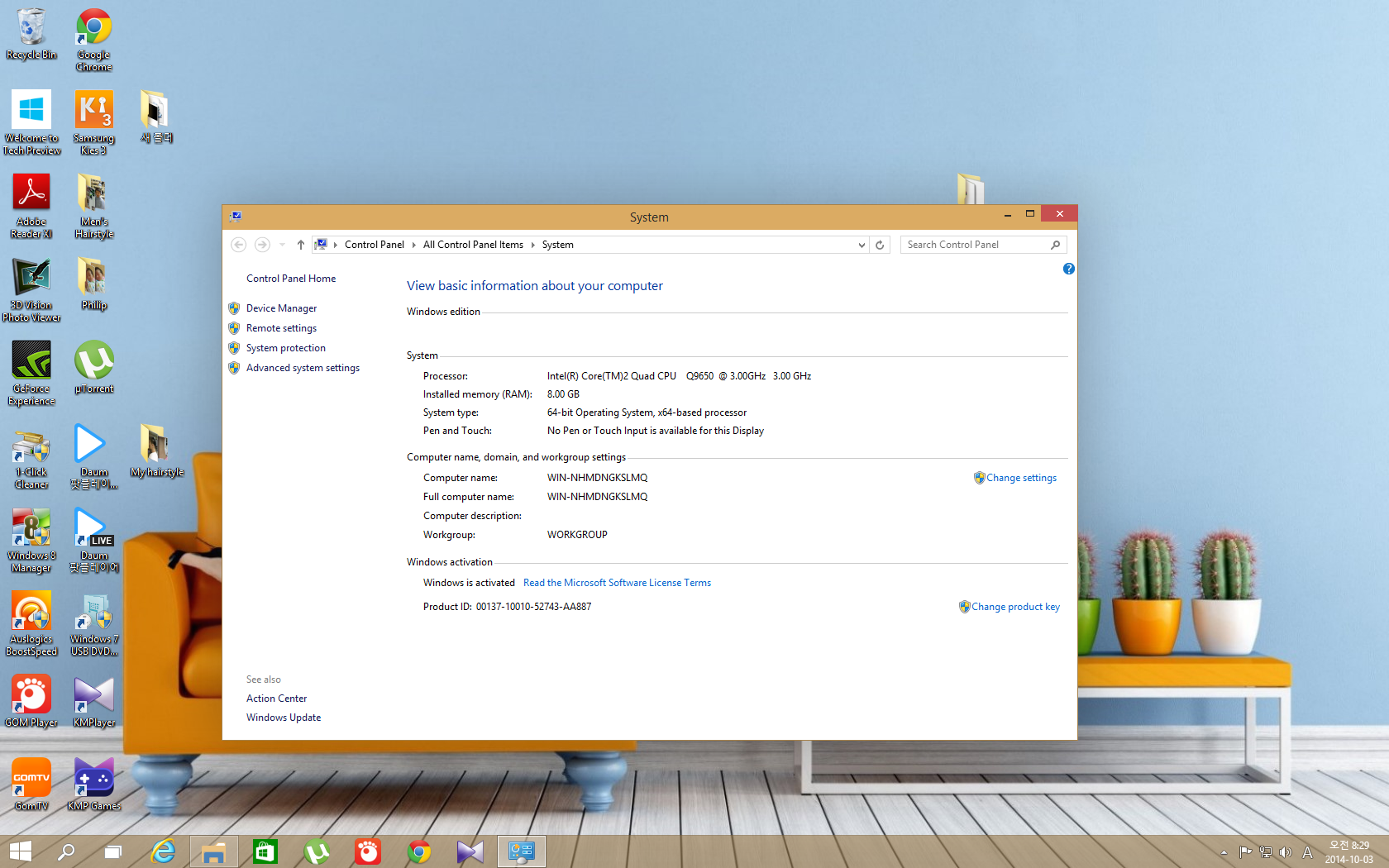Screen dimensions: 1389x868
Task: Open KMP Games desktop icon
Action: tap(93, 785)
